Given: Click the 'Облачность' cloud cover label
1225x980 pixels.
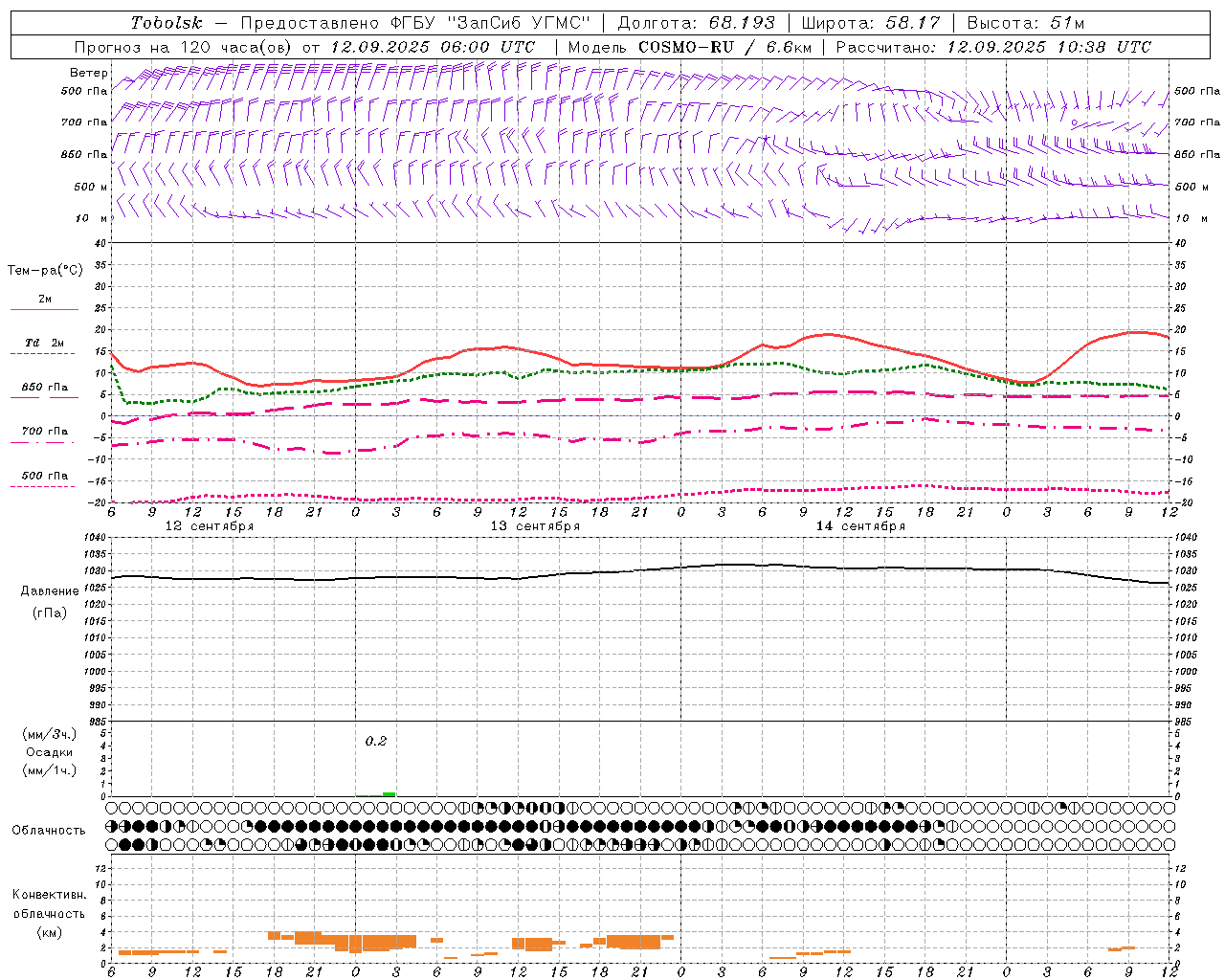Looking at the screenshot, I should tap(49, 831).
